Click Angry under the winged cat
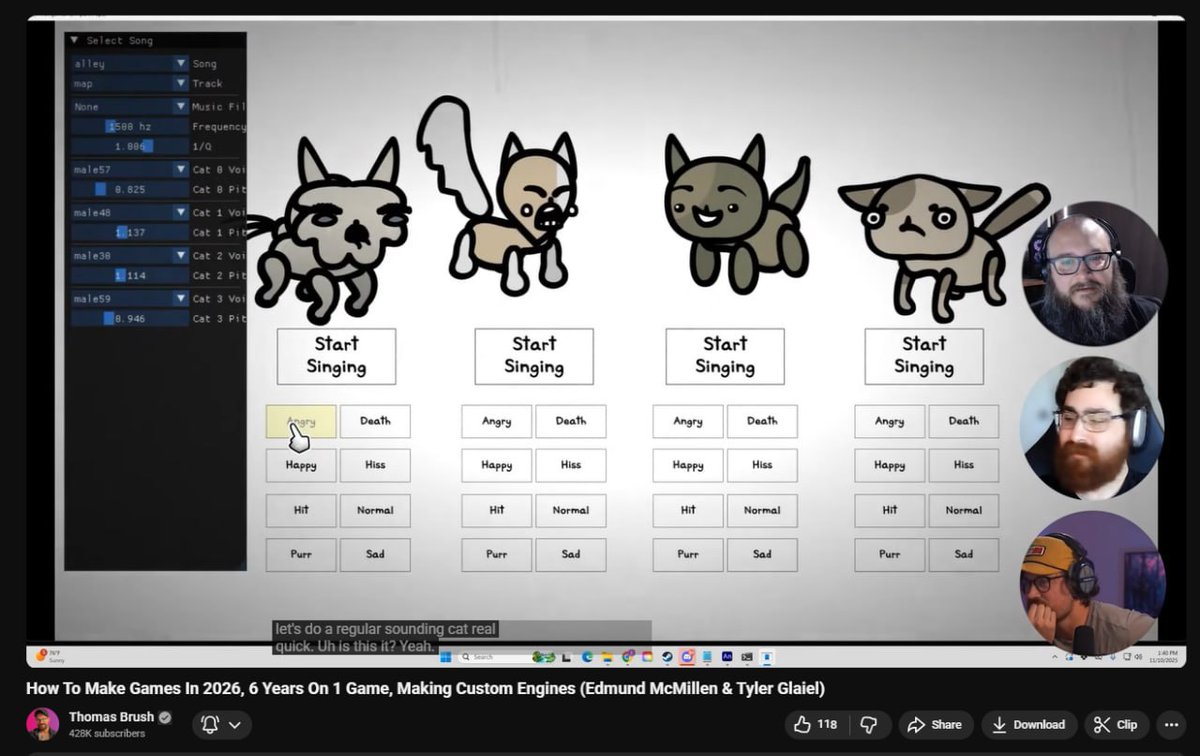 tap(496, 421)
